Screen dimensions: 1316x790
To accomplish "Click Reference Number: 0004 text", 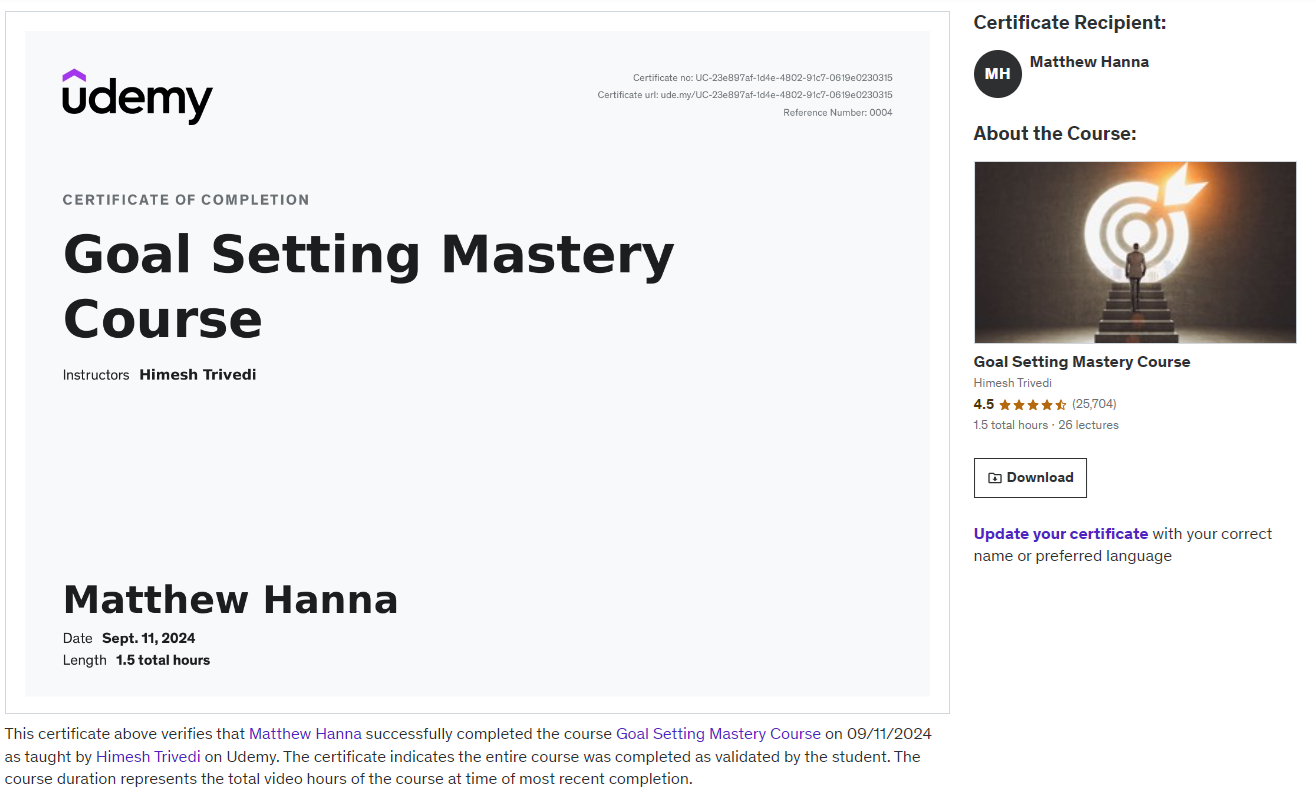I will pos(838,113).
